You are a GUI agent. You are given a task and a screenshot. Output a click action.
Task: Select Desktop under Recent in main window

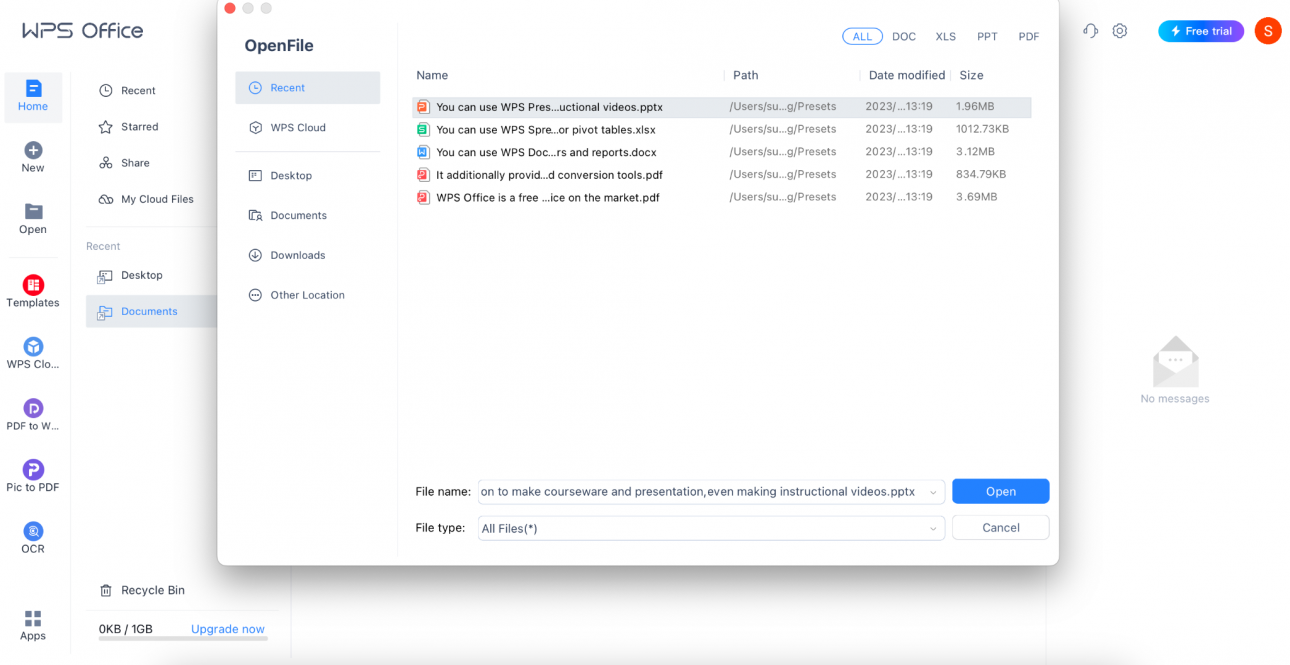(x=130, y=275)
